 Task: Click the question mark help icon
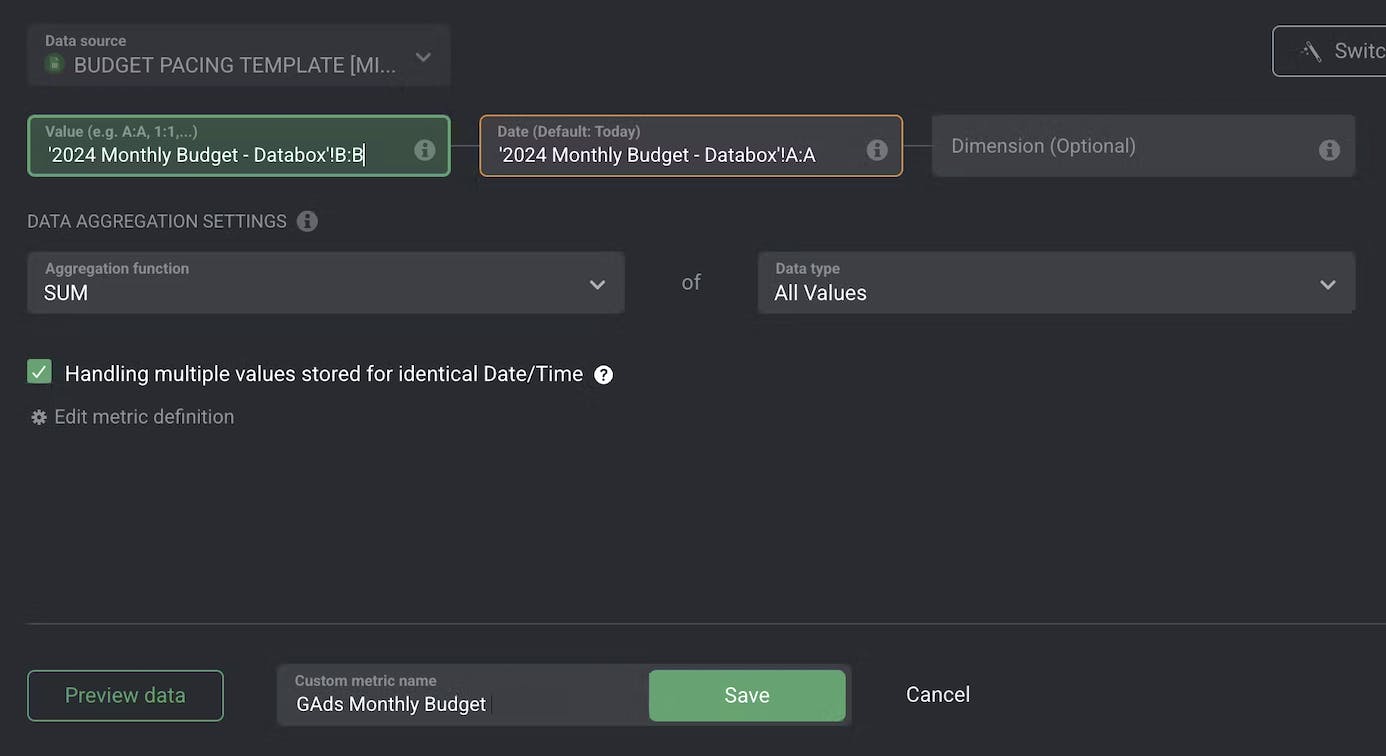tap(604, 375)
